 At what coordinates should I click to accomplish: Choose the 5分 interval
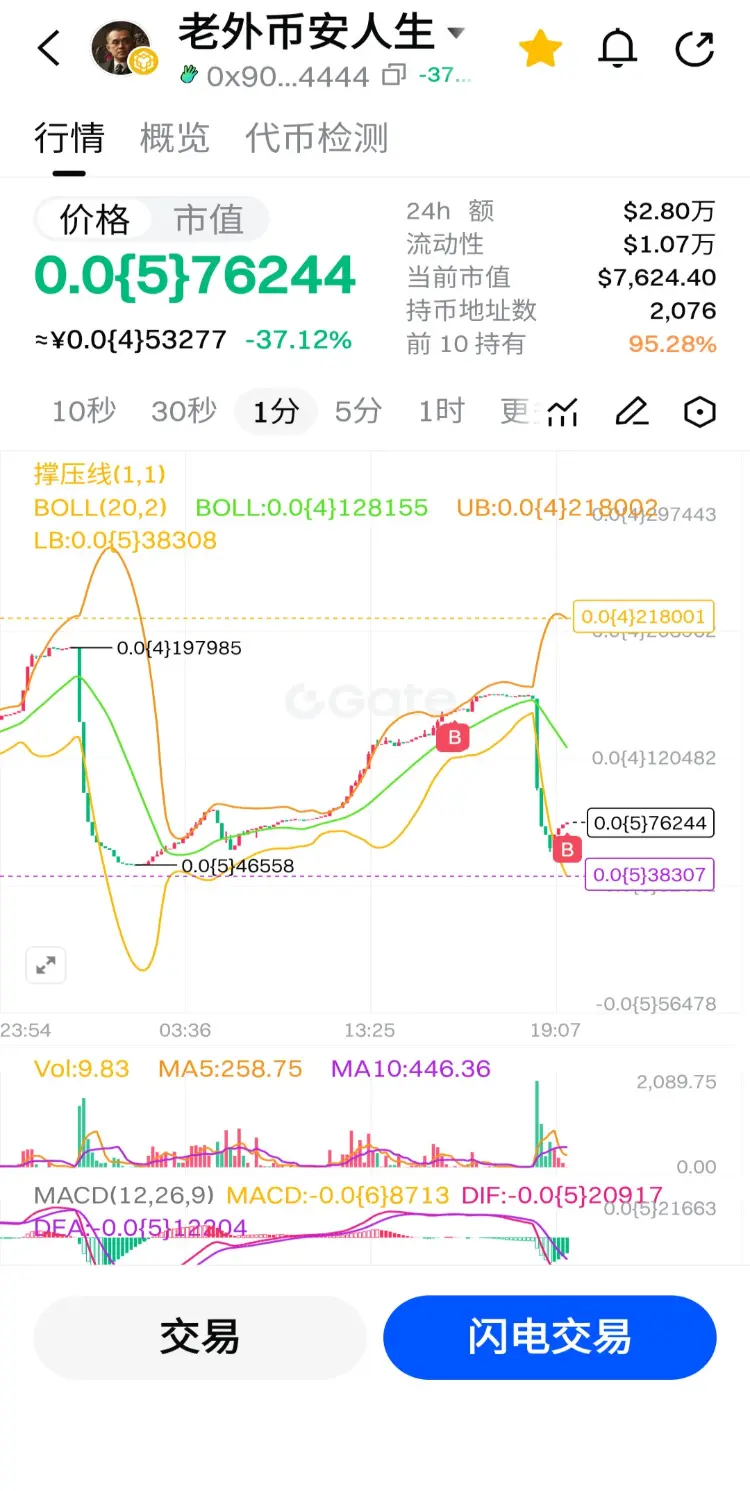[x=358, y=411]
